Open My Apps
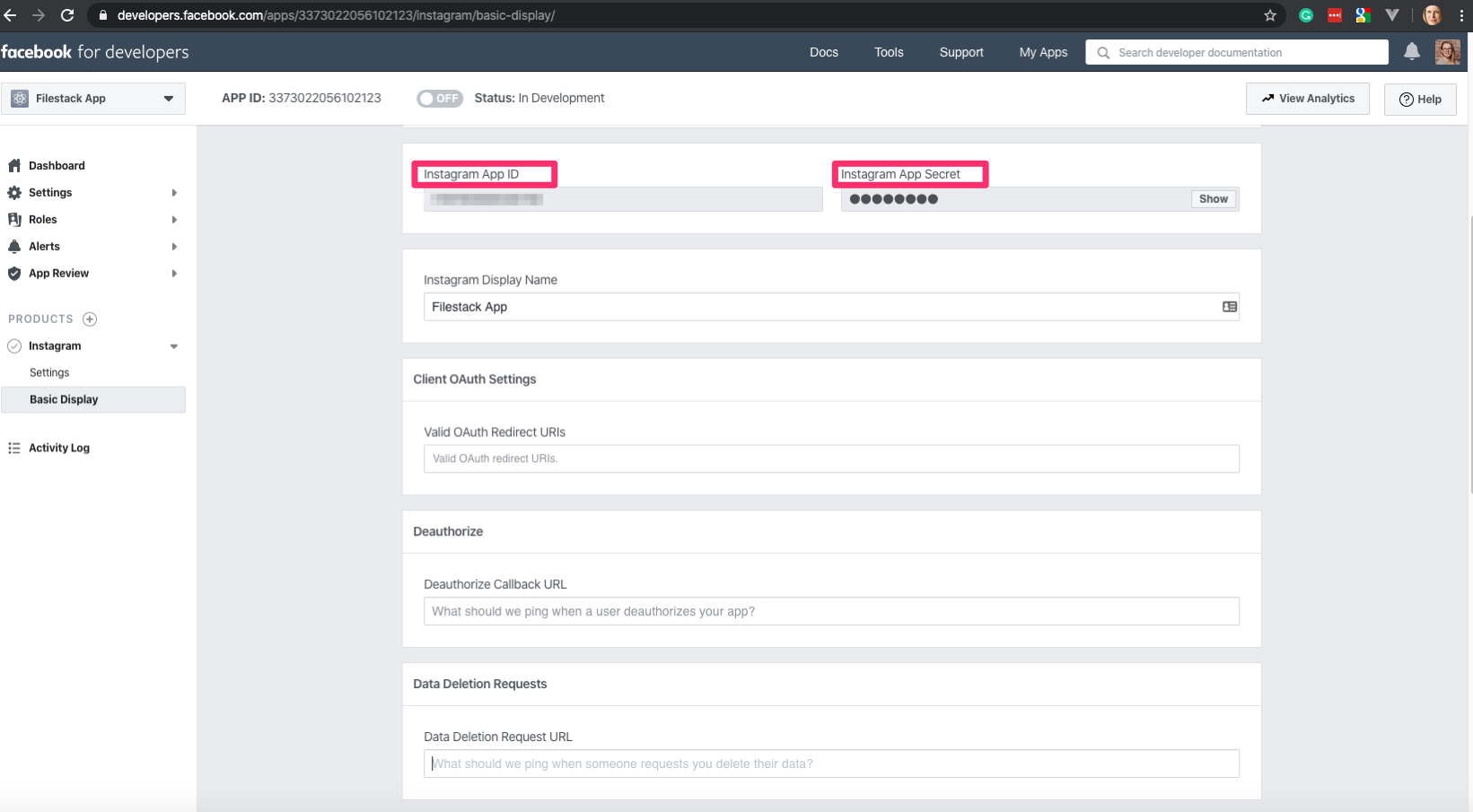1473x812 pixels. click(x=1043, y=52)
